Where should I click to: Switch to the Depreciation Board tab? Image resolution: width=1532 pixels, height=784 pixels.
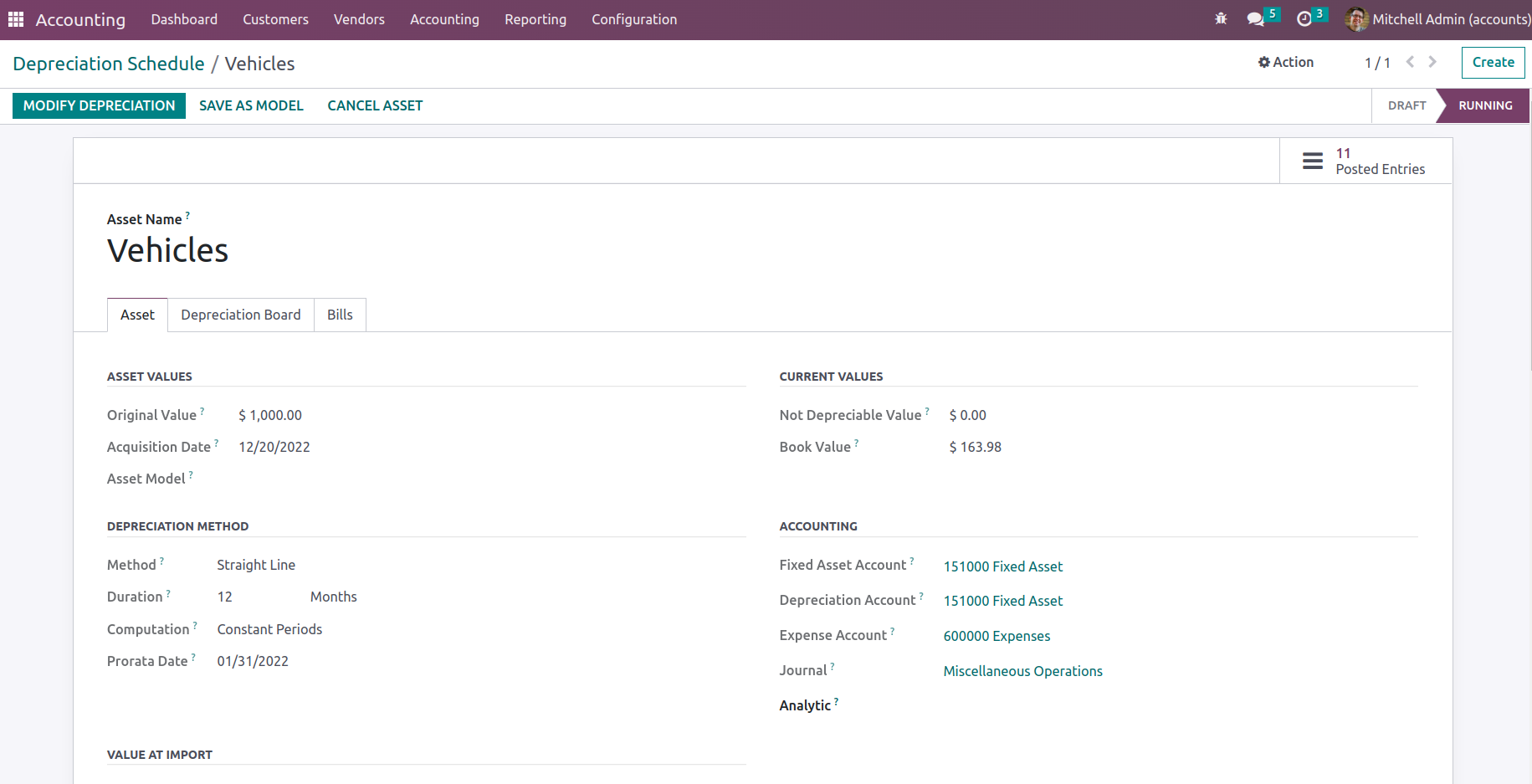click(x=240, y=315)
